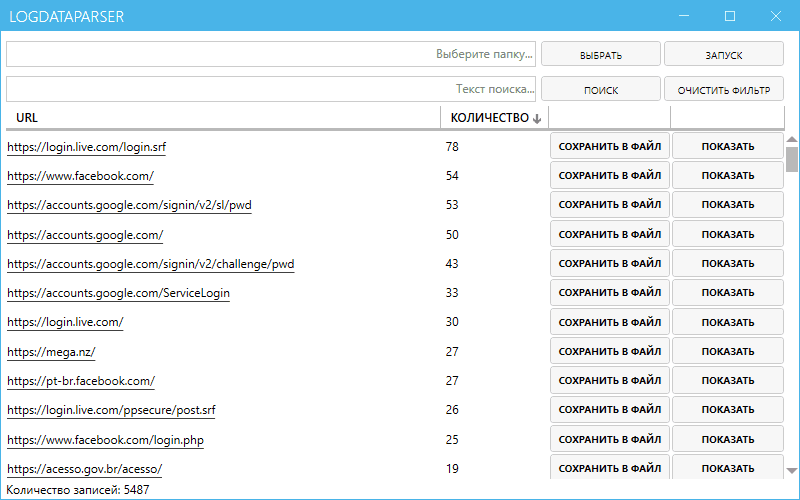
Task: Minimize the LOGDATAPARSER window
Action: coord(684,16)
